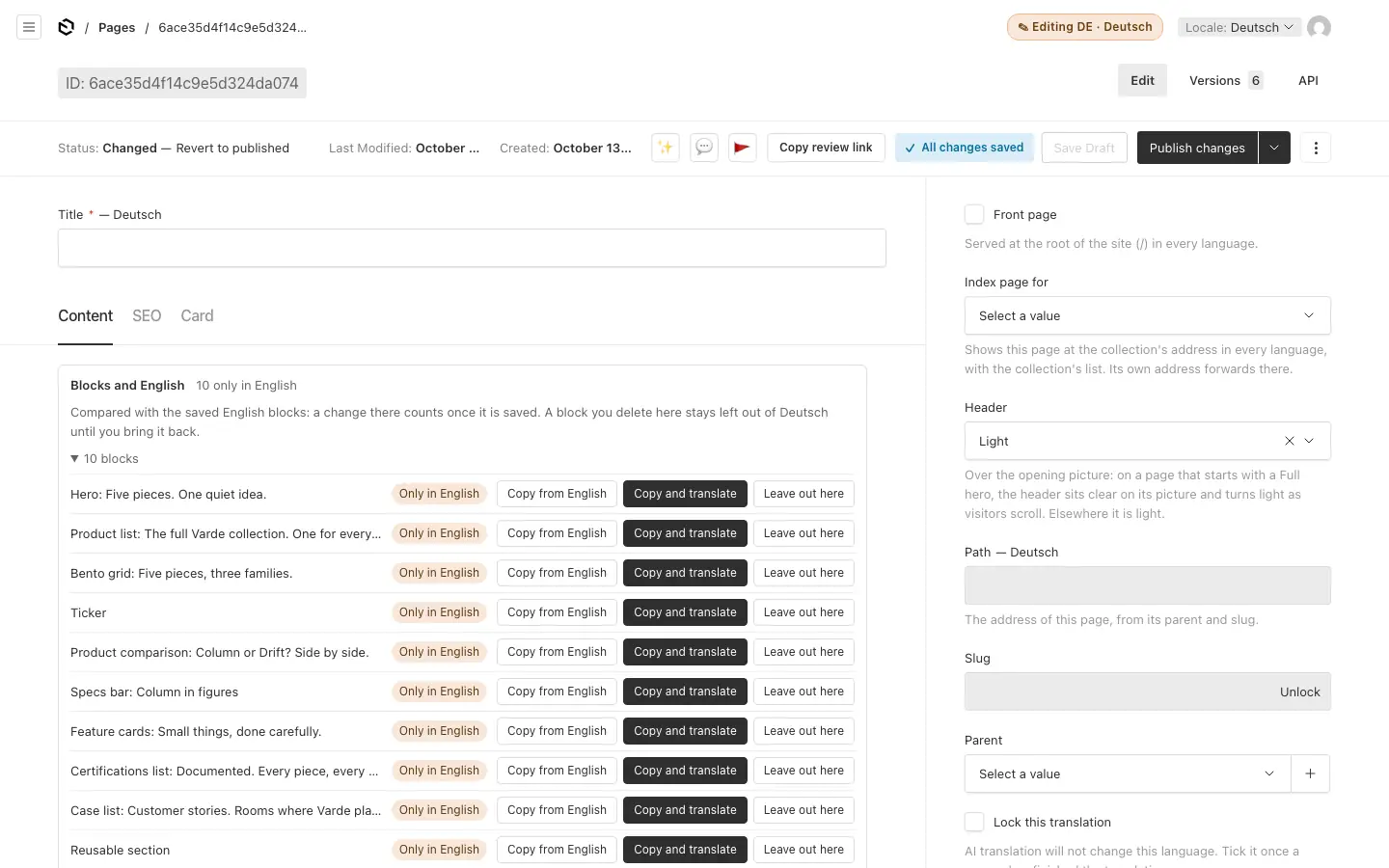This screenshot has height=868, width=1389.
Task: Copy from English for Hero block
Action: coord(557,494)
